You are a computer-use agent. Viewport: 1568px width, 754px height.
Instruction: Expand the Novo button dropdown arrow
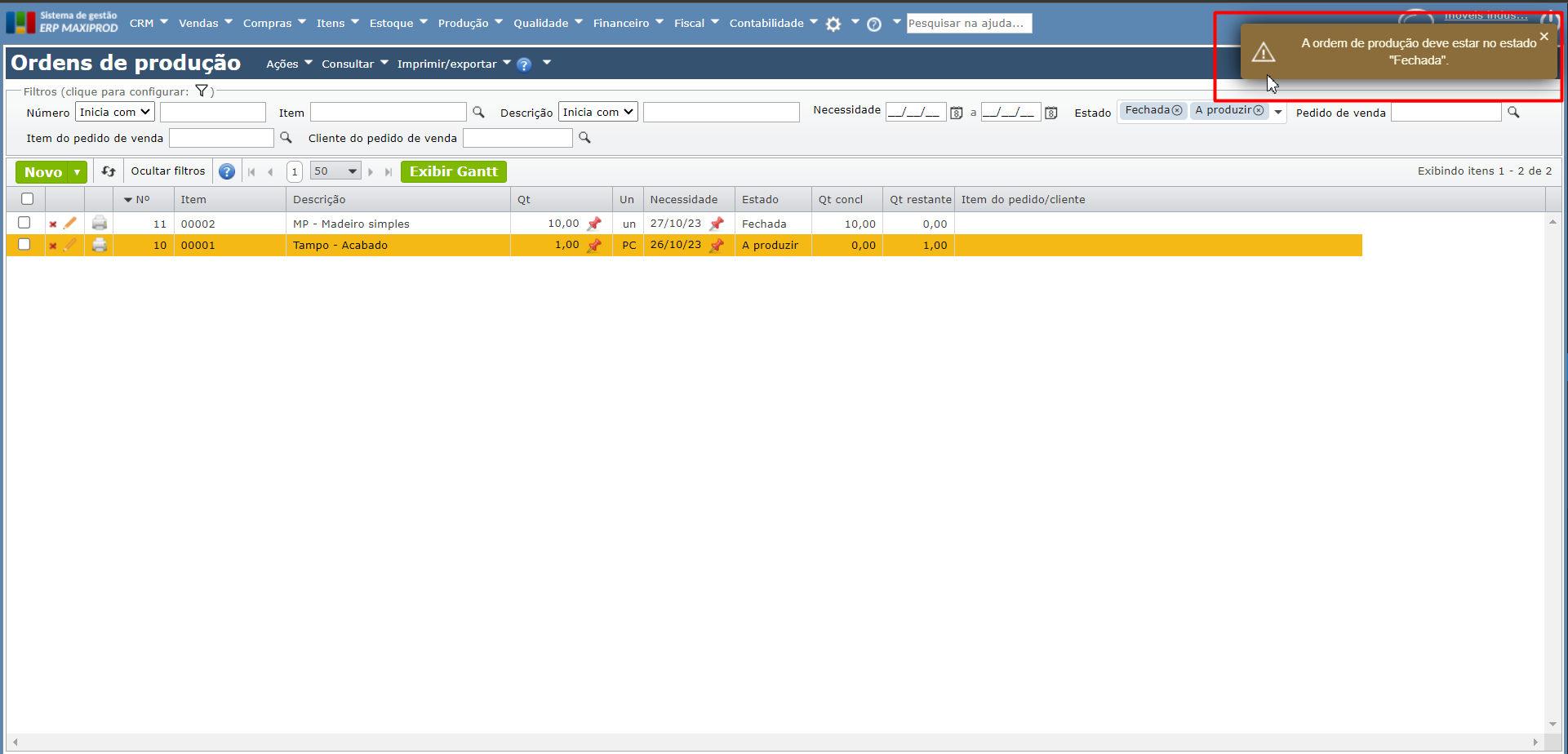point(78,172)
